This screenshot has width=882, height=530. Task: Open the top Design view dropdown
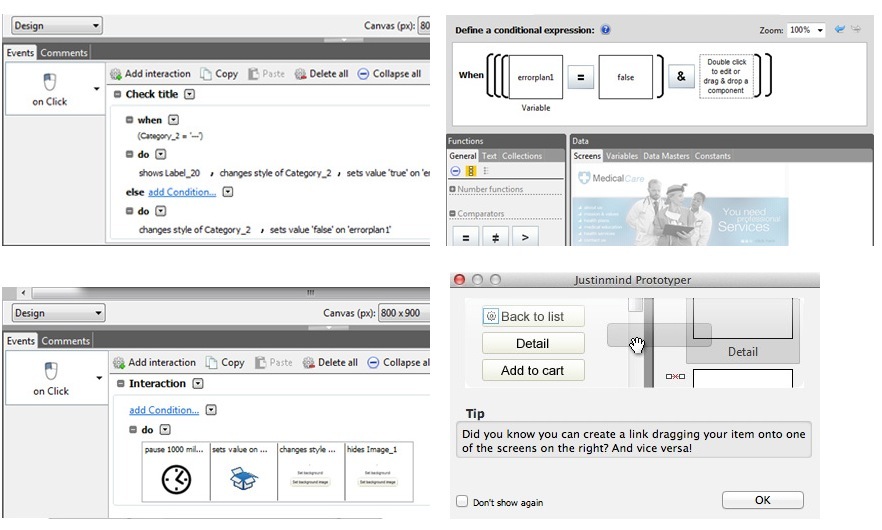point(57,25)
